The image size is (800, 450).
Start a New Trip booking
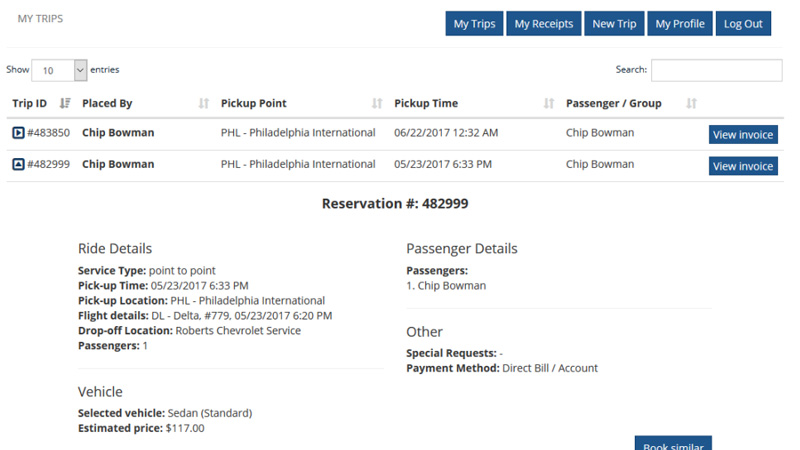[614, 24]
